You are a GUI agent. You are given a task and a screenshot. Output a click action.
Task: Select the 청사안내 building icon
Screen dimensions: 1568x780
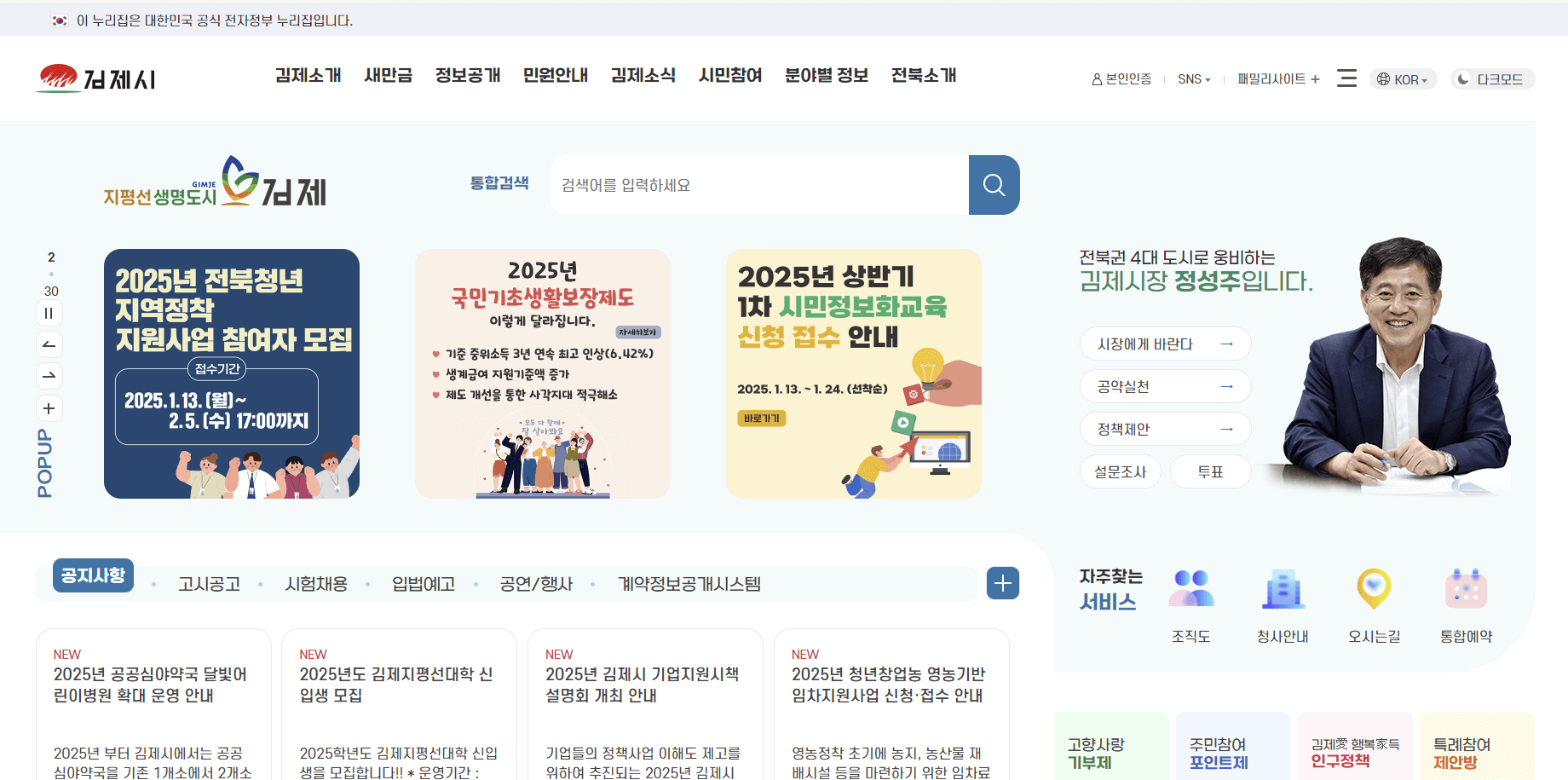[x=1283, y=586]
